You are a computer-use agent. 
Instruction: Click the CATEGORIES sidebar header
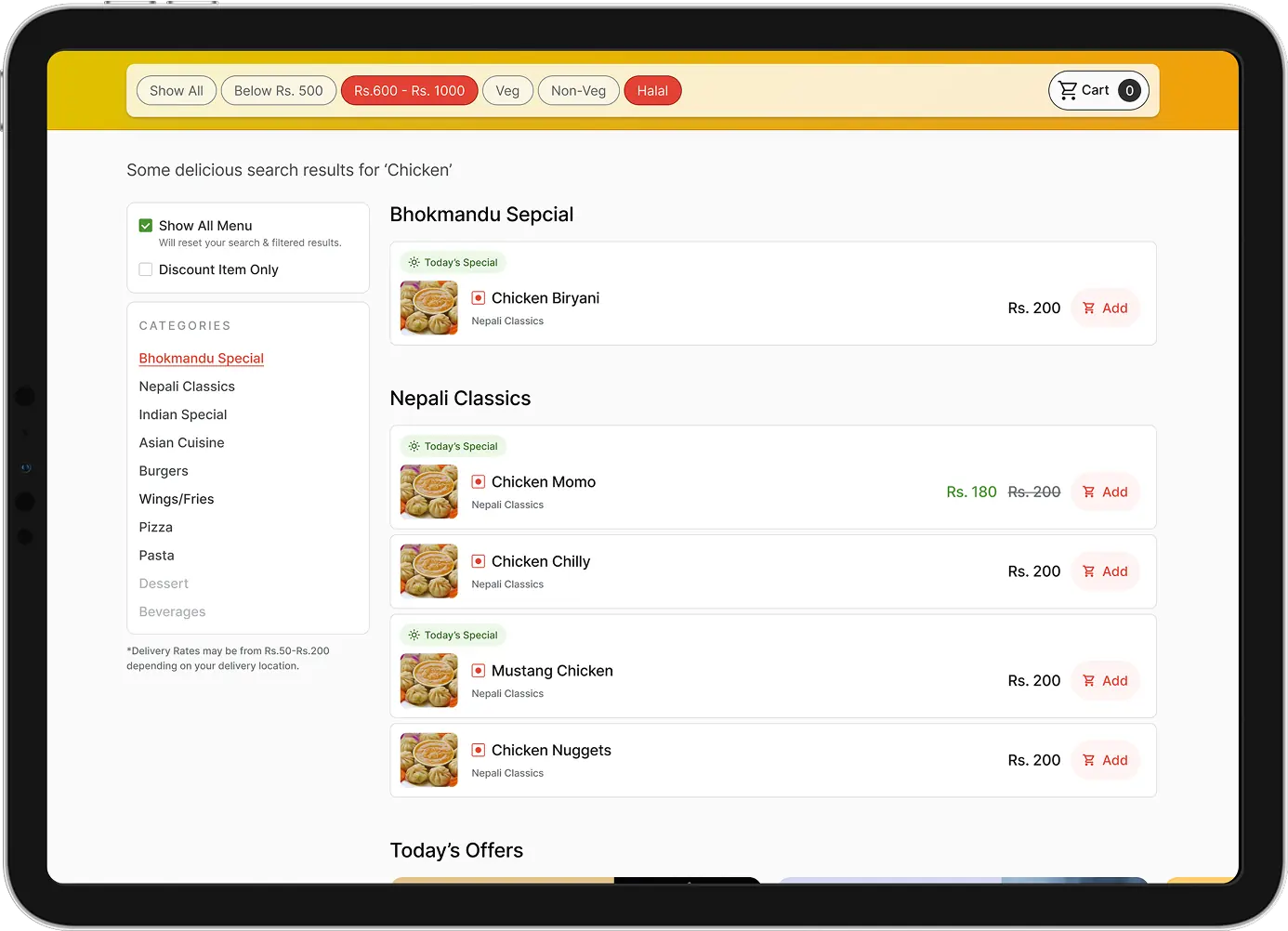(185, 326)
